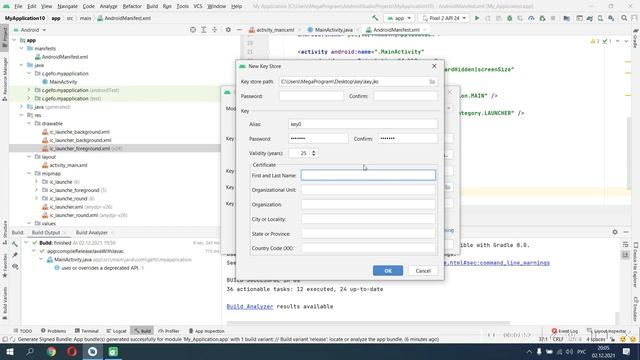Open the app run configuration dropdown

tap(399, 18)
